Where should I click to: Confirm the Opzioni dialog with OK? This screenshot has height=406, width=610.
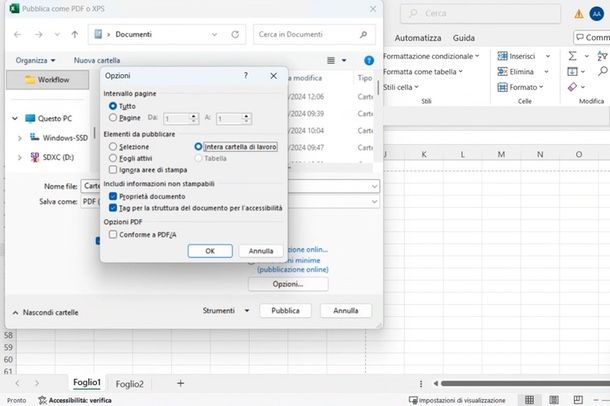(210, 251)
